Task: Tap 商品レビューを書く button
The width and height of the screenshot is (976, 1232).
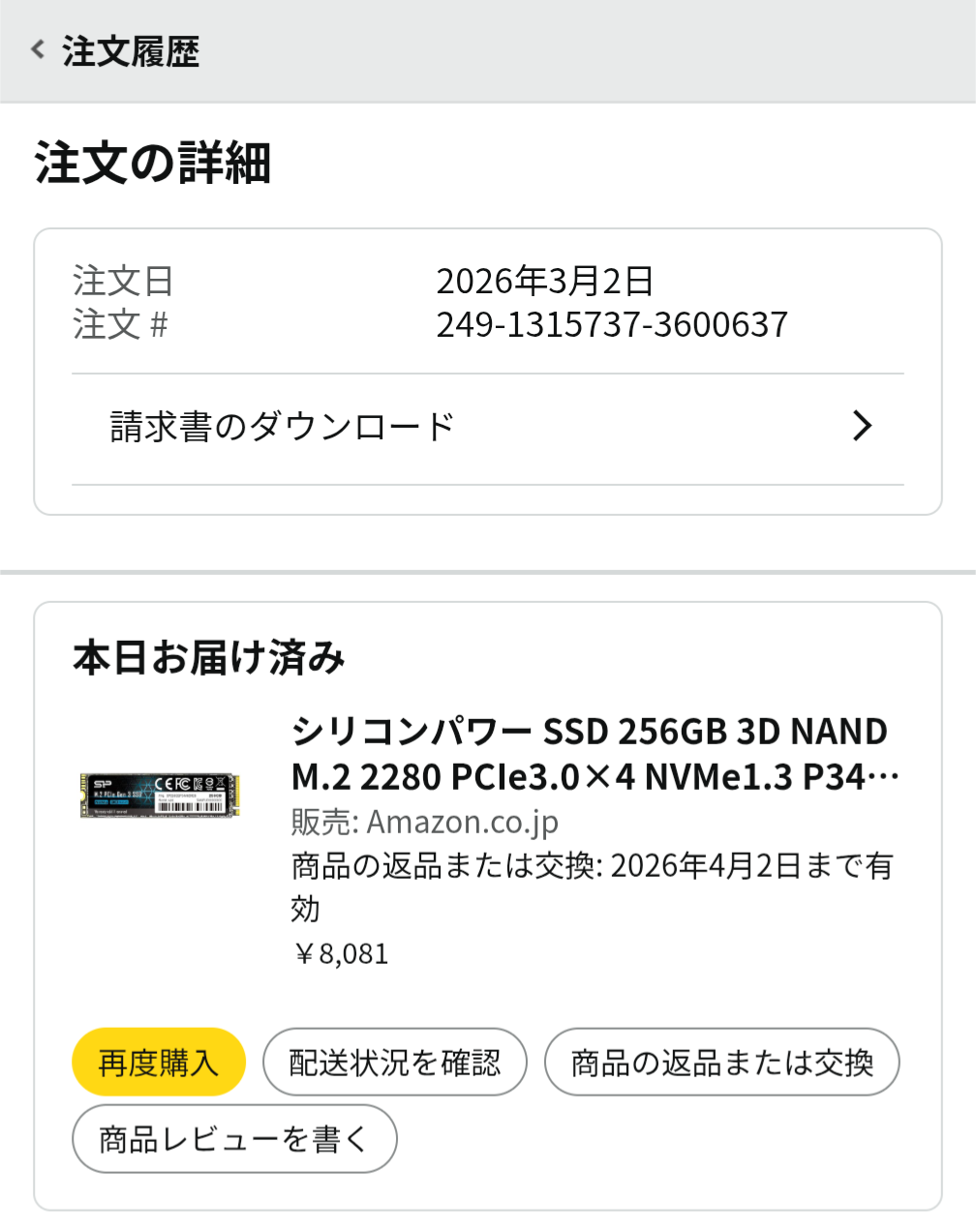Action: tap(234, 1138)
